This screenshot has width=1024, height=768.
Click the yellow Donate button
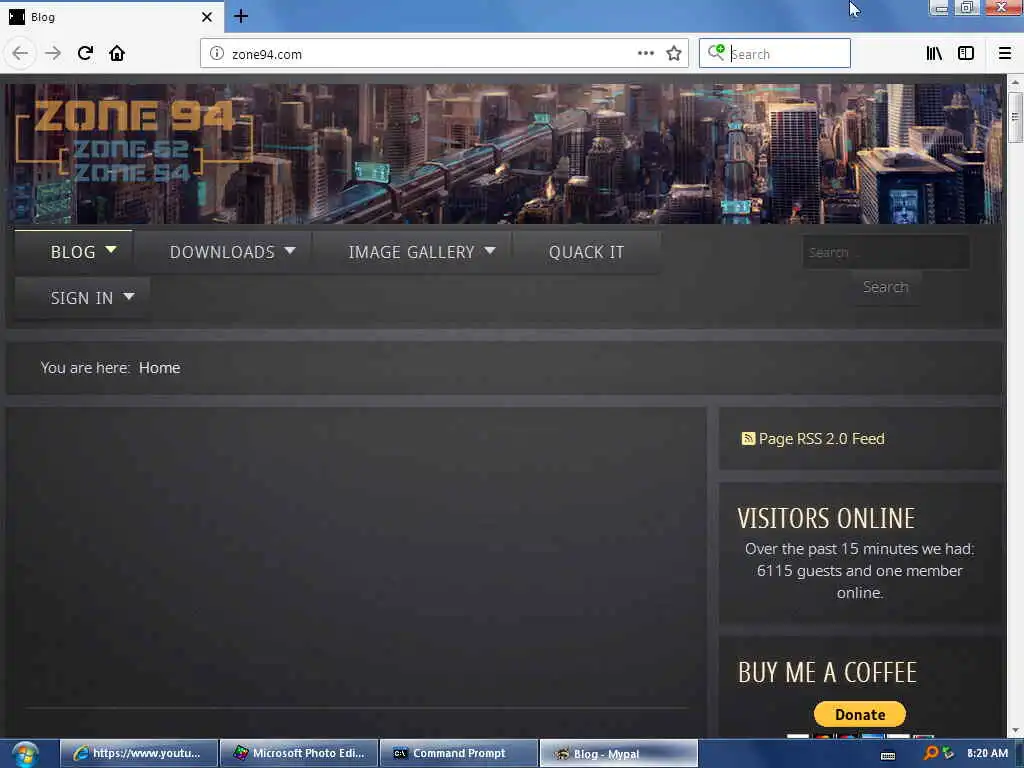click(859, 714)
